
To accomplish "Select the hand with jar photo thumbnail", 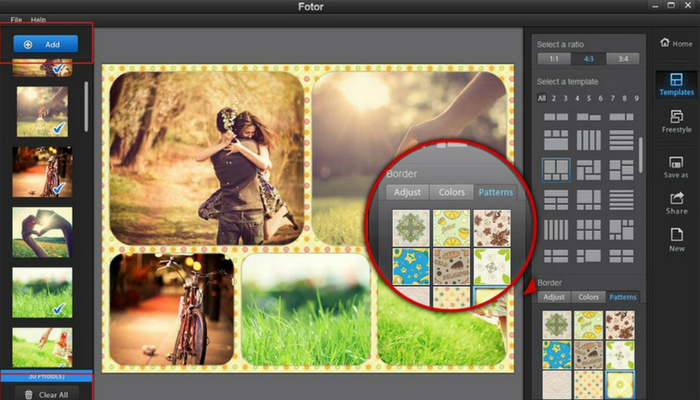I will coord(42,112).
